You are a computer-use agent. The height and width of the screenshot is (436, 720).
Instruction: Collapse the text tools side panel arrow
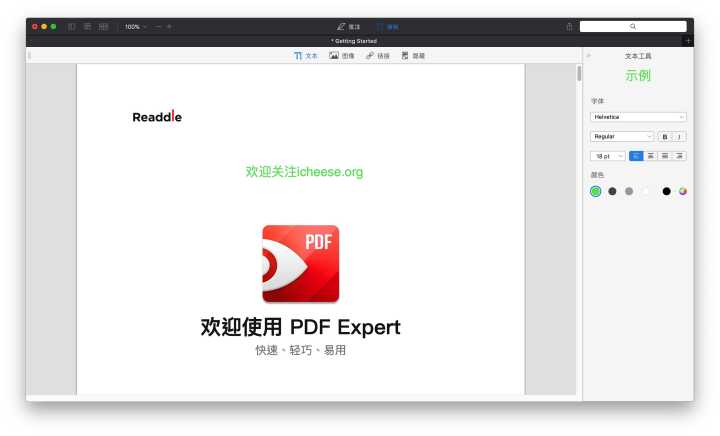tap(588, 56)
